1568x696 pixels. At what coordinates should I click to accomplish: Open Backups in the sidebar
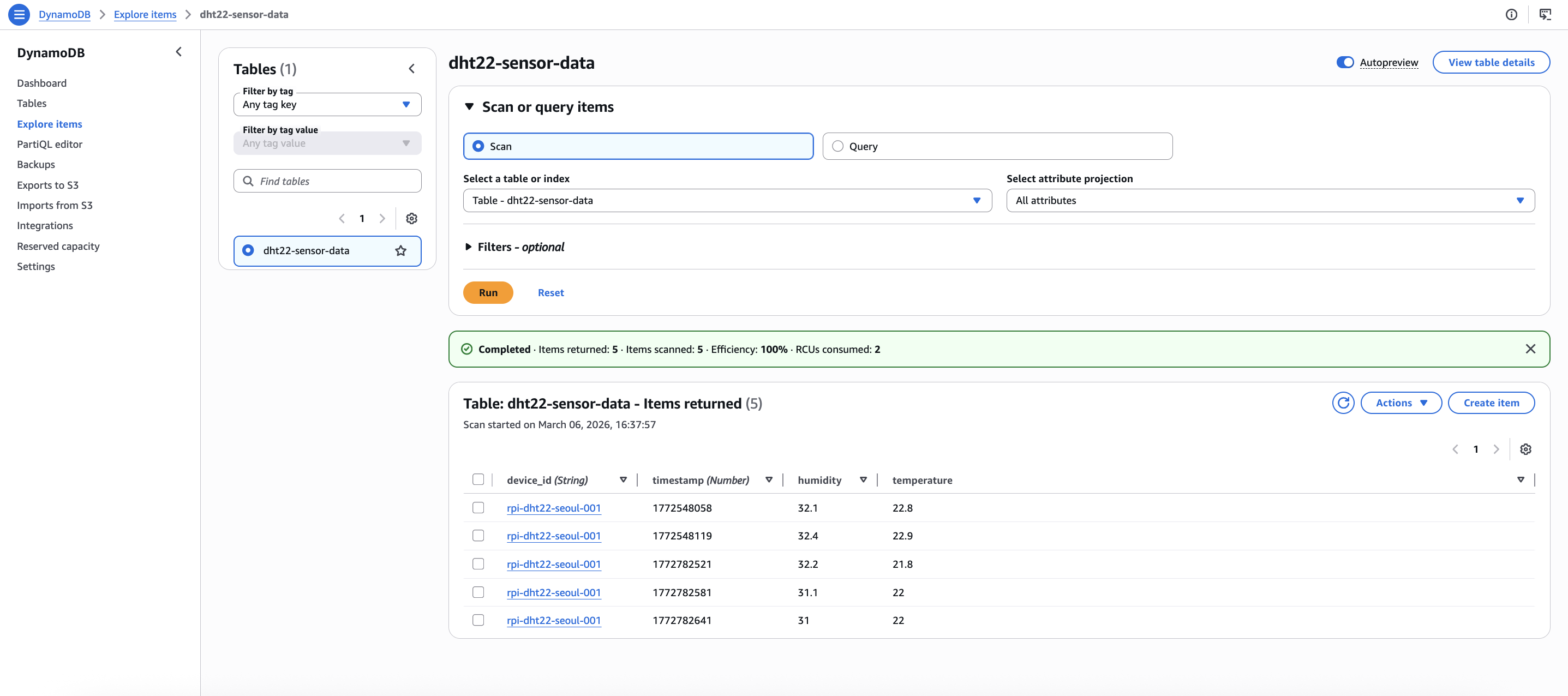[36, 164]
